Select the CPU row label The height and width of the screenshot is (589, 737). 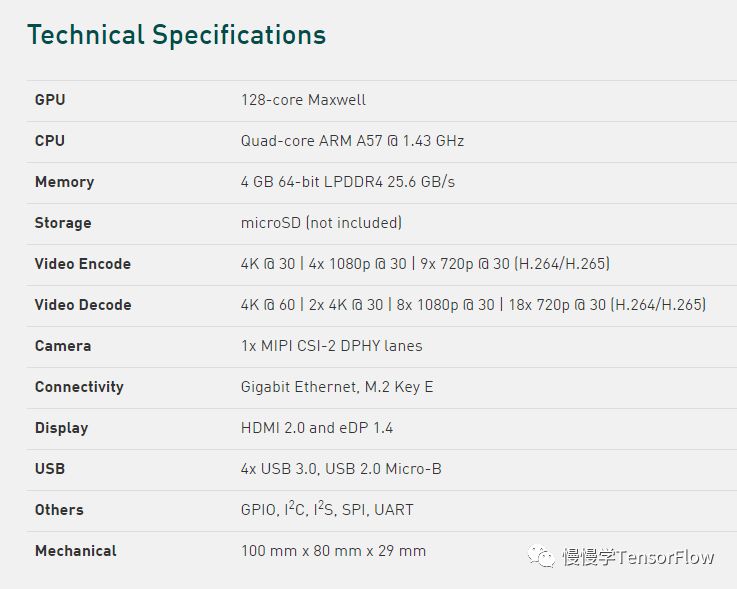(50, 141)
